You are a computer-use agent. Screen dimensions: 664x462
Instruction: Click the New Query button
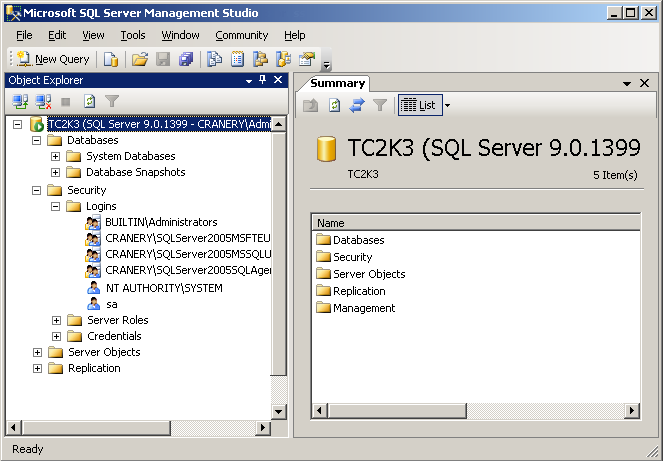(54, 59)
